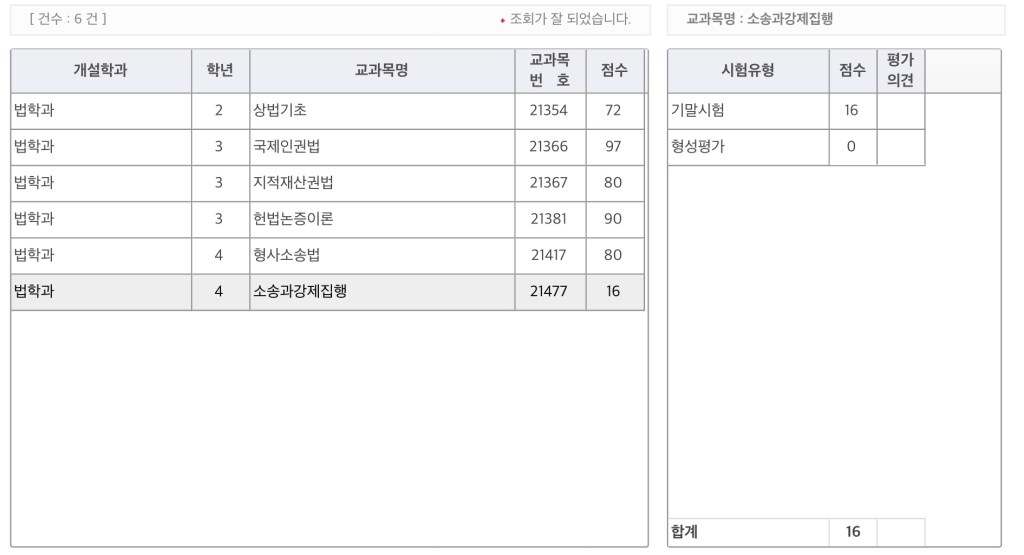Click course number 21366 cell
Screen dimensions: 1024x555
549,147
